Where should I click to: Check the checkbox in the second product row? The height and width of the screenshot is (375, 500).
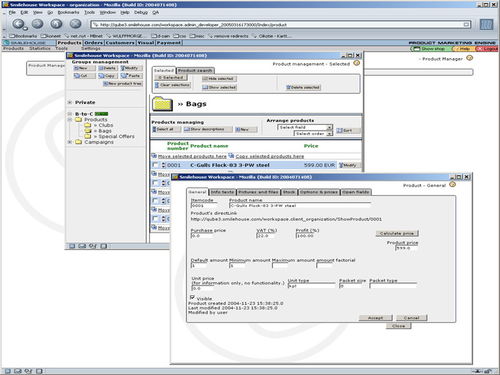click(x=155, y=183)
